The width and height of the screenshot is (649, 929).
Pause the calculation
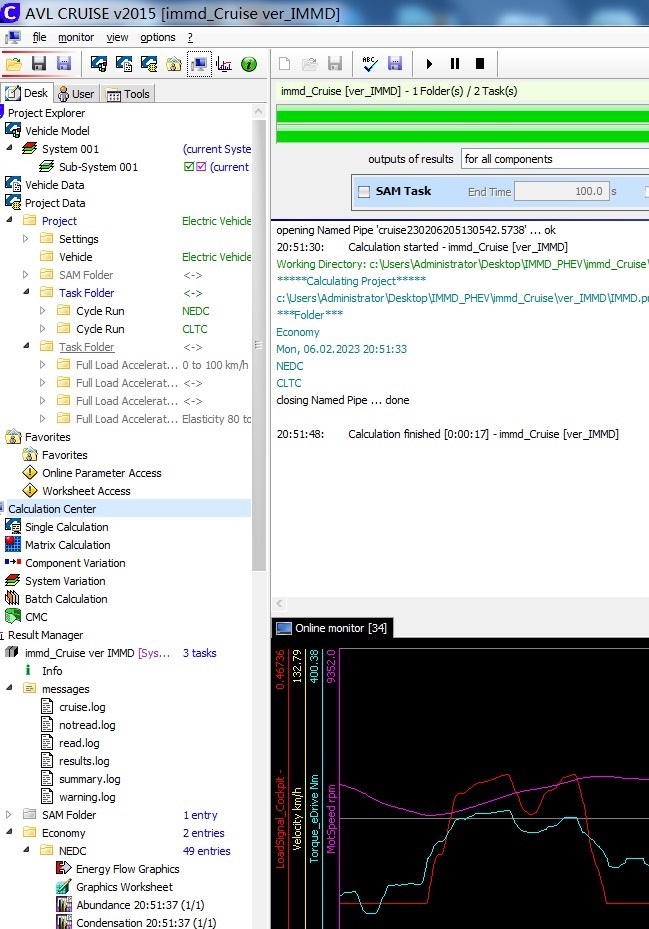point(455,63)
